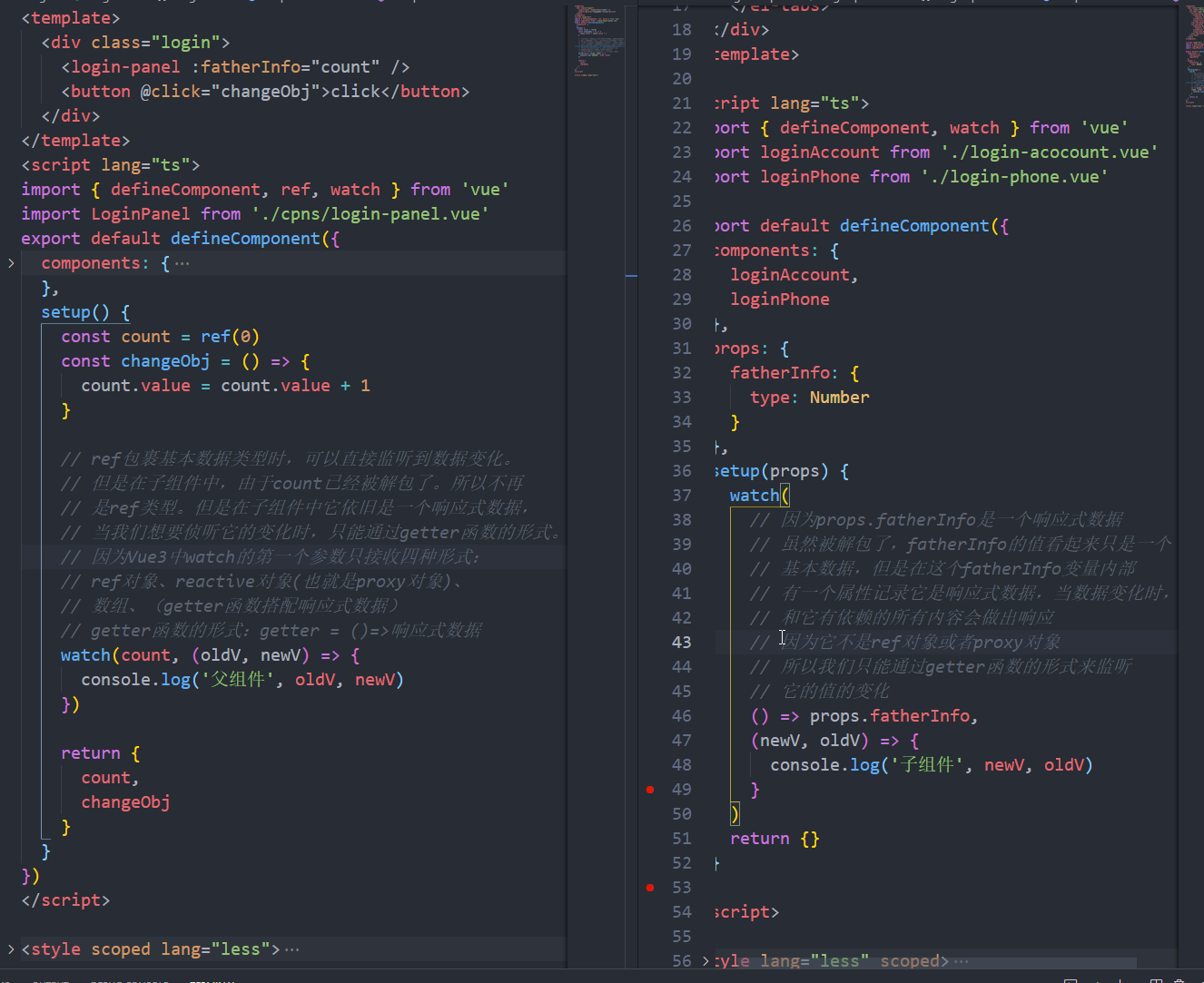Click 'watch(count,' call in left editor
1204x983 pixels.
click(x=121, y=655)
